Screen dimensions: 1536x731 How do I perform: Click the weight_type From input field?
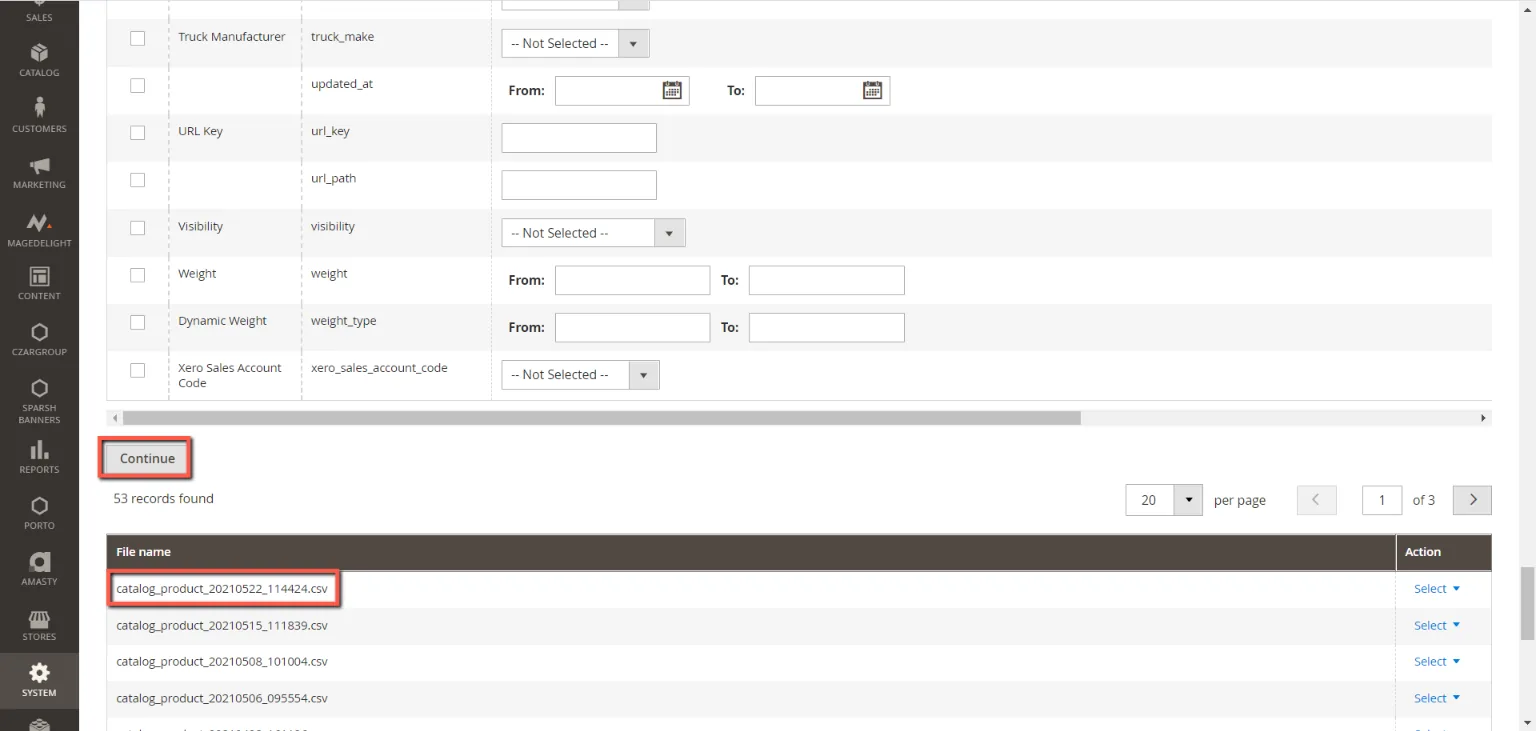(632, 327)
